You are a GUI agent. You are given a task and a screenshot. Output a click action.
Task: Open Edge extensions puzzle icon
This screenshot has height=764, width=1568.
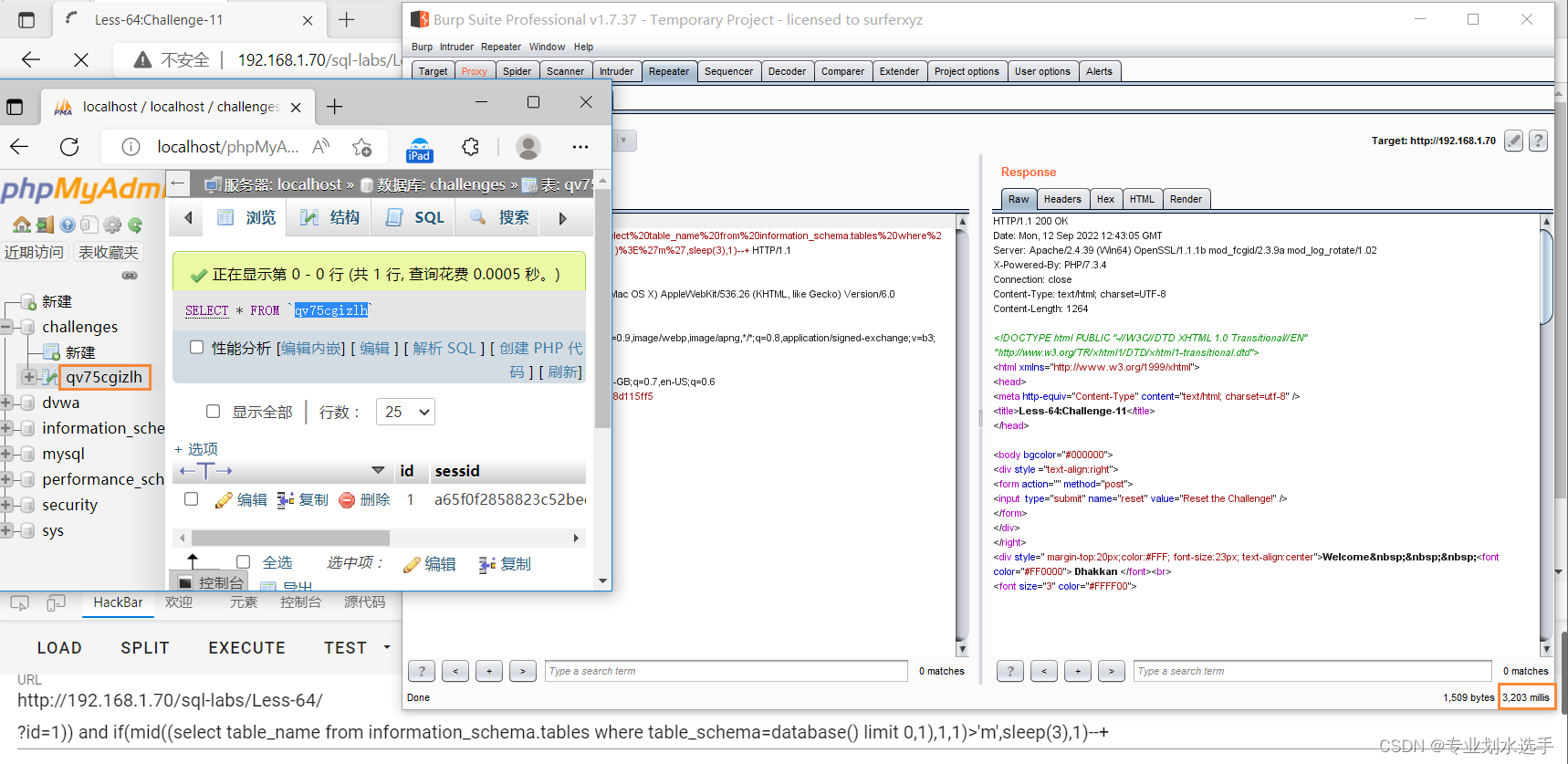[x=470, y=146]
